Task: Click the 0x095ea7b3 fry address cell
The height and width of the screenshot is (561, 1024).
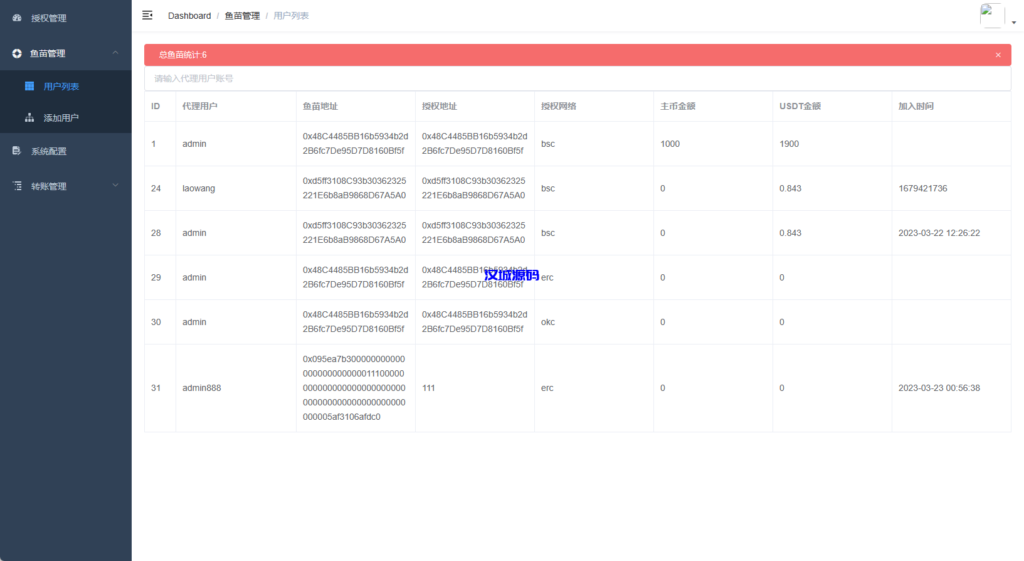Action: (x=354, y=388)
